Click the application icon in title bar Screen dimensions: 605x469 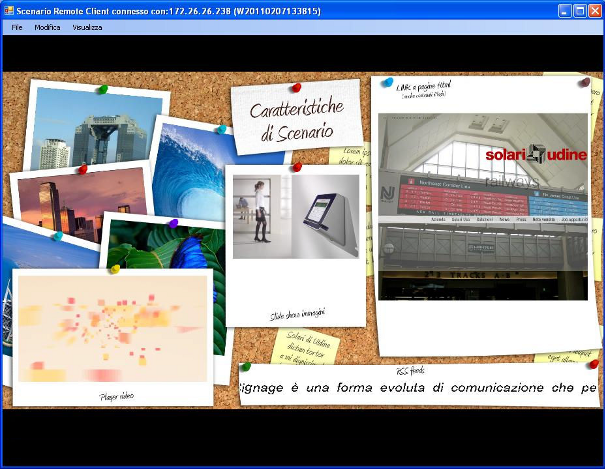(8, 9)
